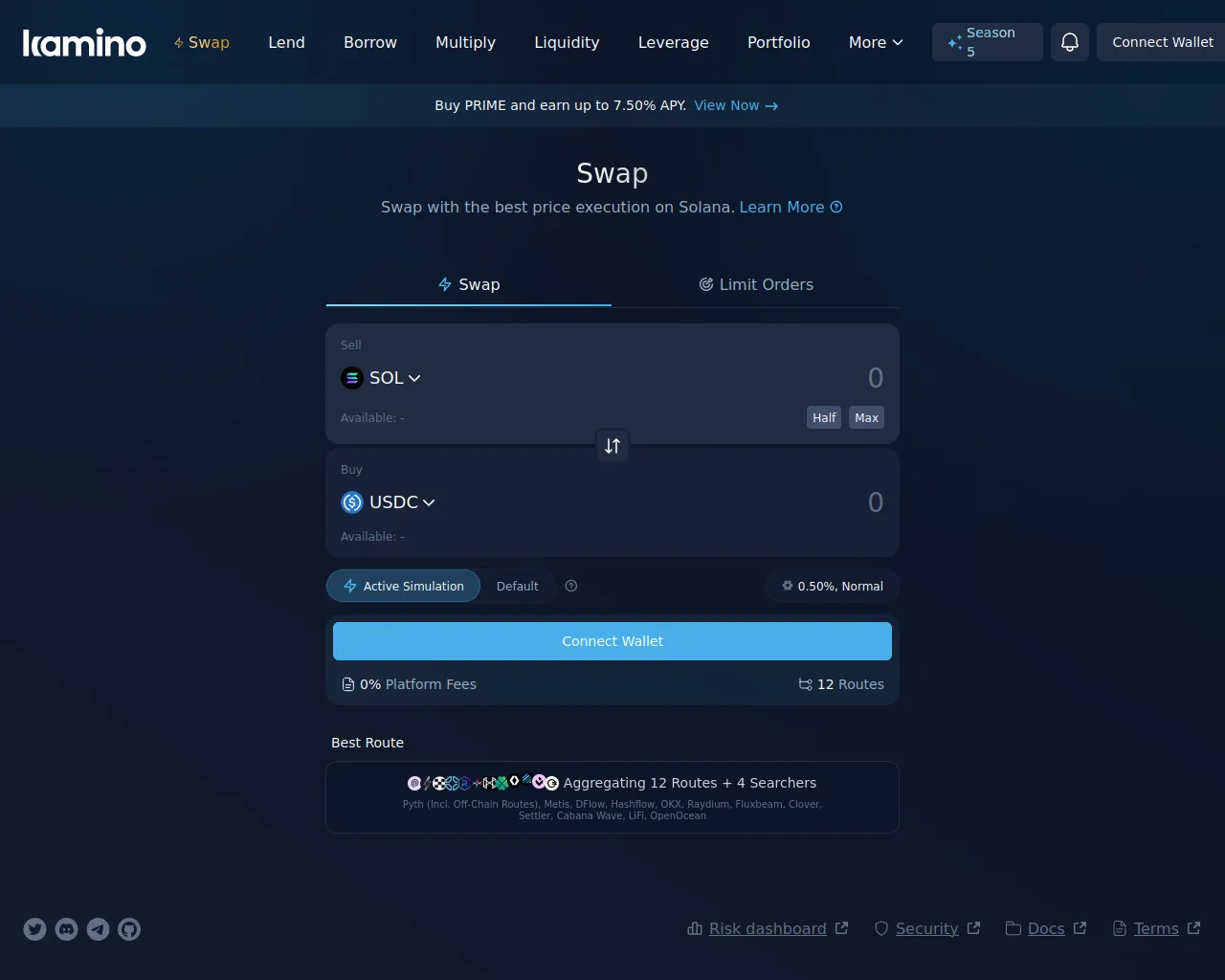Click the large blue Connect Wallet button
Image resolution: width=1225 pixels, height=980 pixels.
[x=612, y=641]
